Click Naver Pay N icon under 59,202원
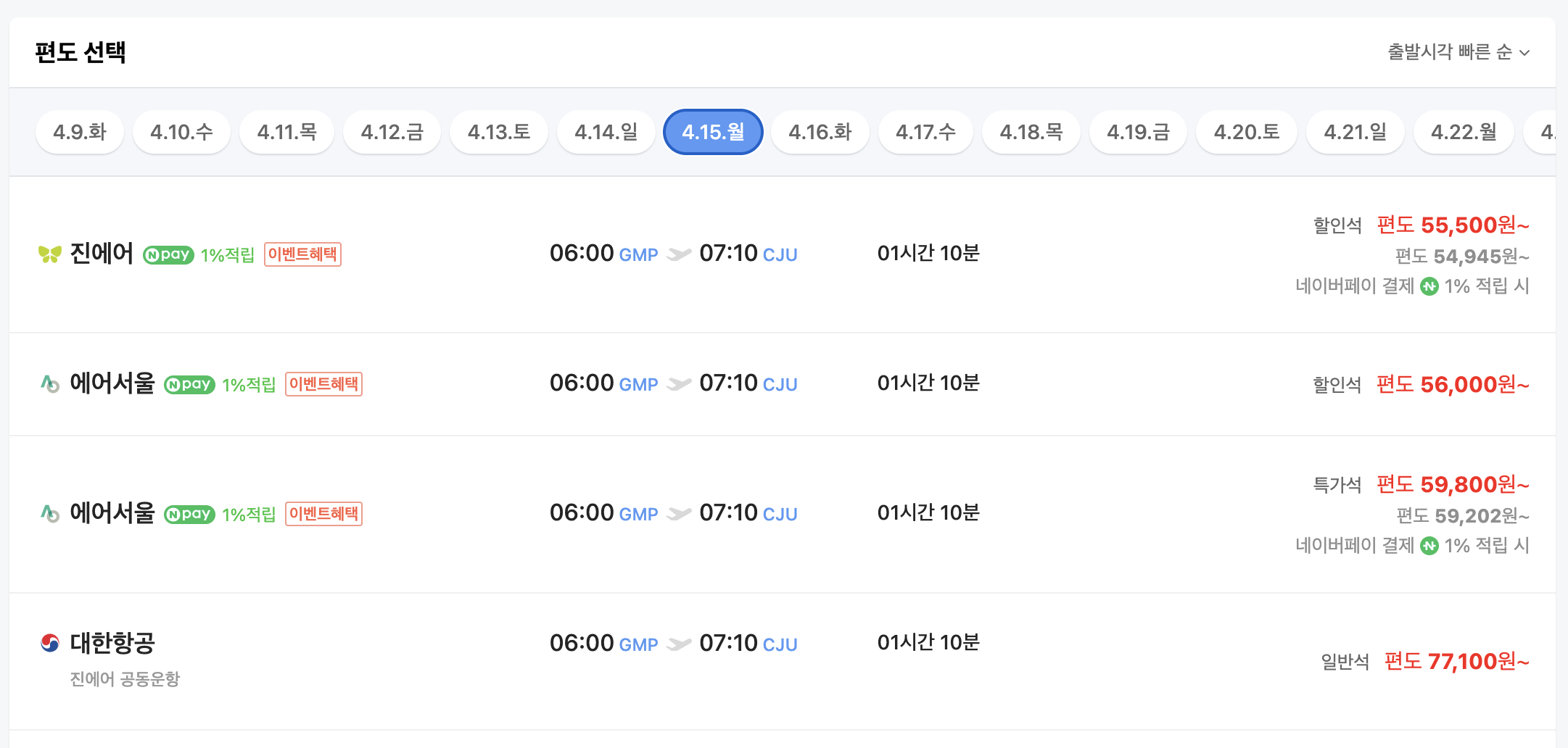This screenshot has height=748, width=1568. pos(1429,546)
